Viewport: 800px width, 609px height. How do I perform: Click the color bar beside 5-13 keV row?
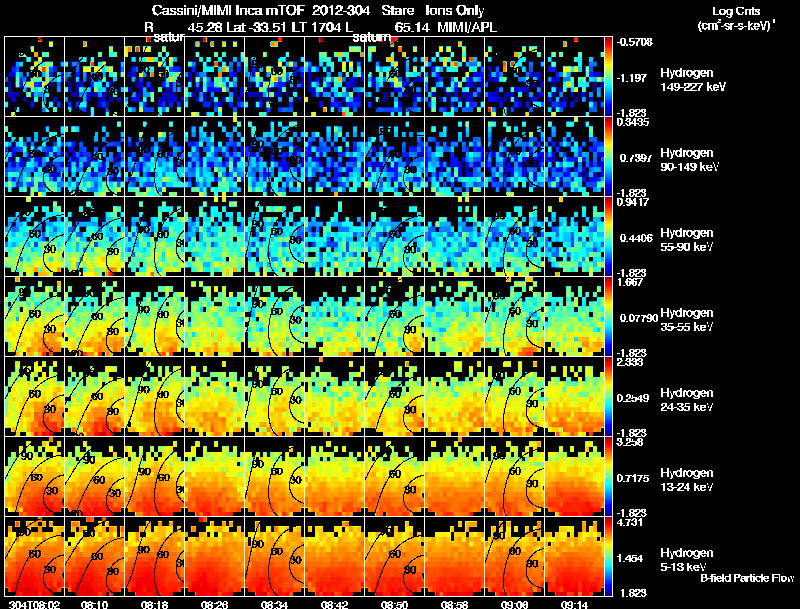608,557
